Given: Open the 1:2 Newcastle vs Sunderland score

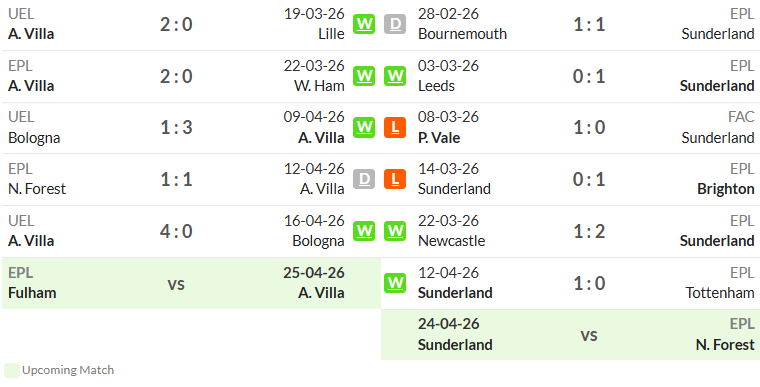Looking at the screenshot, I should pos(589,231).
